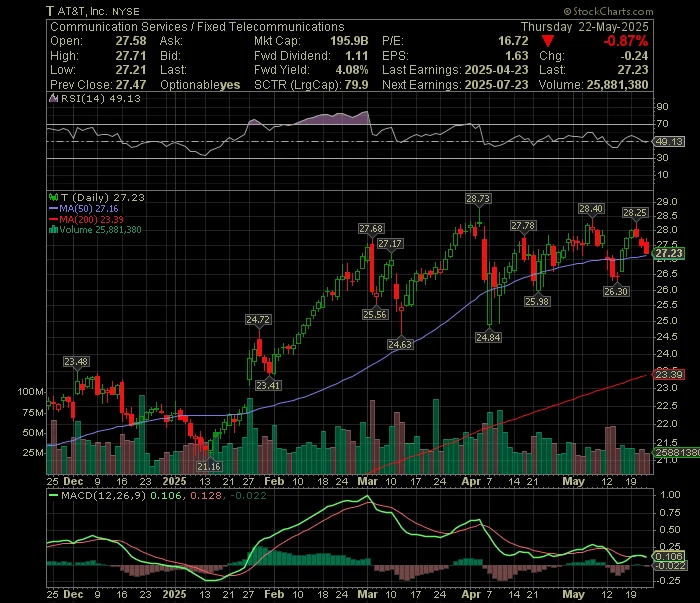Click the header Volume value 25,881,380
This screenshot has width=700, height=603.
[x=617, y=85]
